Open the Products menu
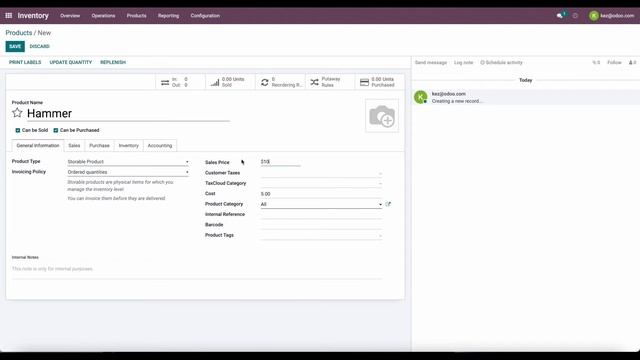 136,16
